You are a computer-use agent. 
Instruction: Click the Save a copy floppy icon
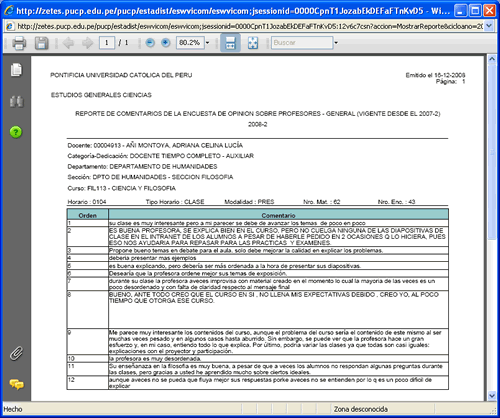click(x=41, y=43)
